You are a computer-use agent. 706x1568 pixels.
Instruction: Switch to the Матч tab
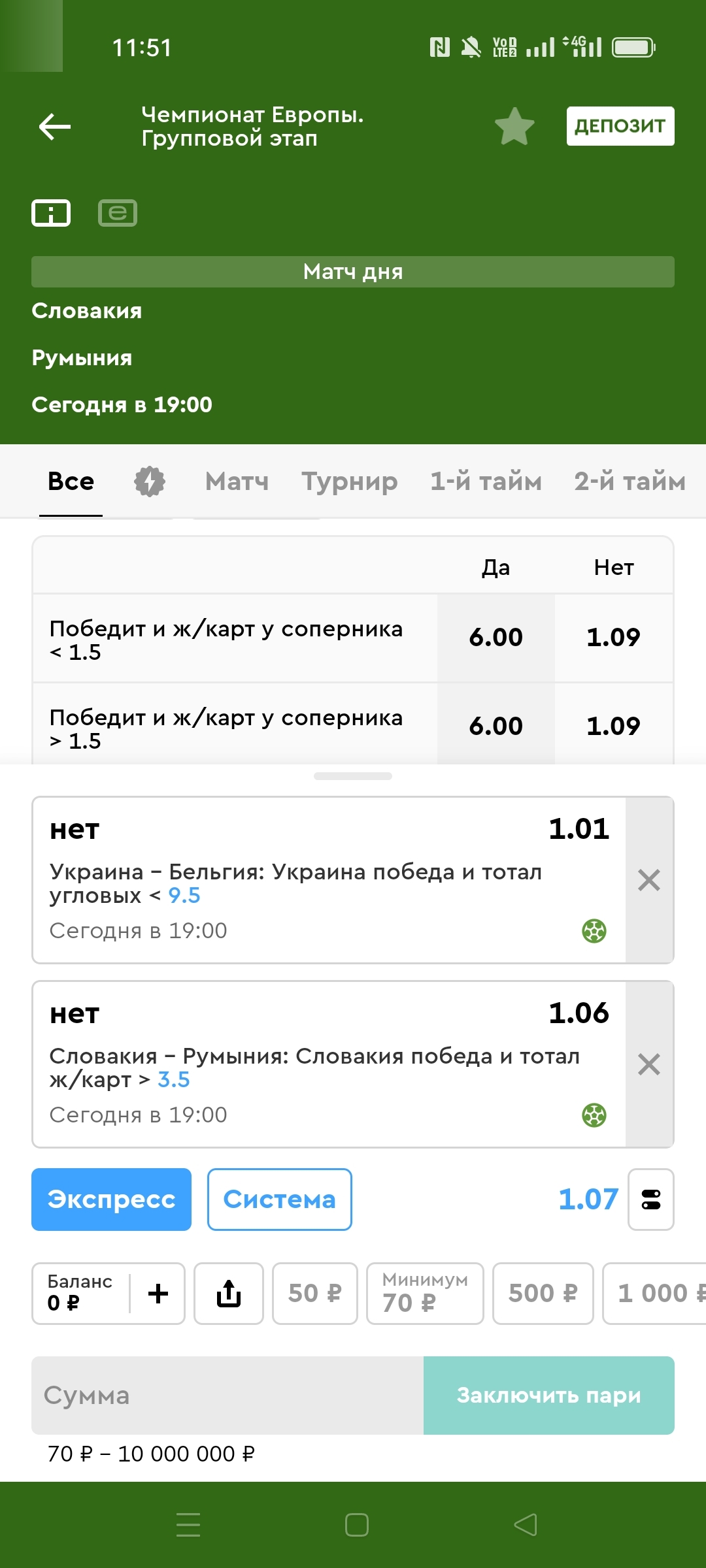point(237,482)
